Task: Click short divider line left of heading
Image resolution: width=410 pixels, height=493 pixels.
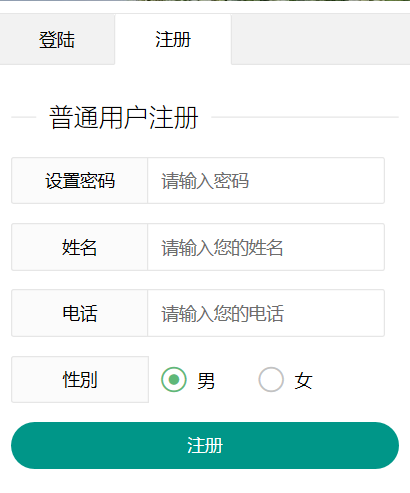Action: point(24,117)
